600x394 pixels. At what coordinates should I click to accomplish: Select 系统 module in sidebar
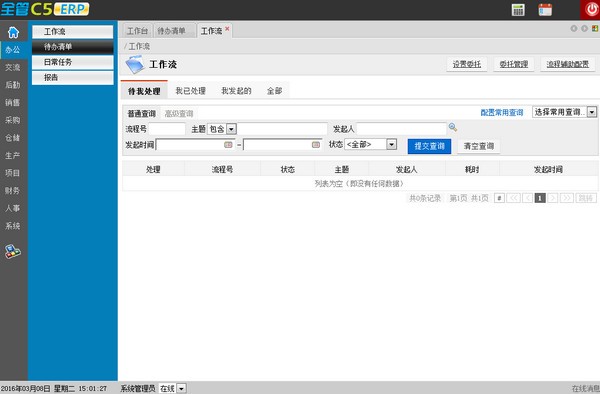click(14, 226)
